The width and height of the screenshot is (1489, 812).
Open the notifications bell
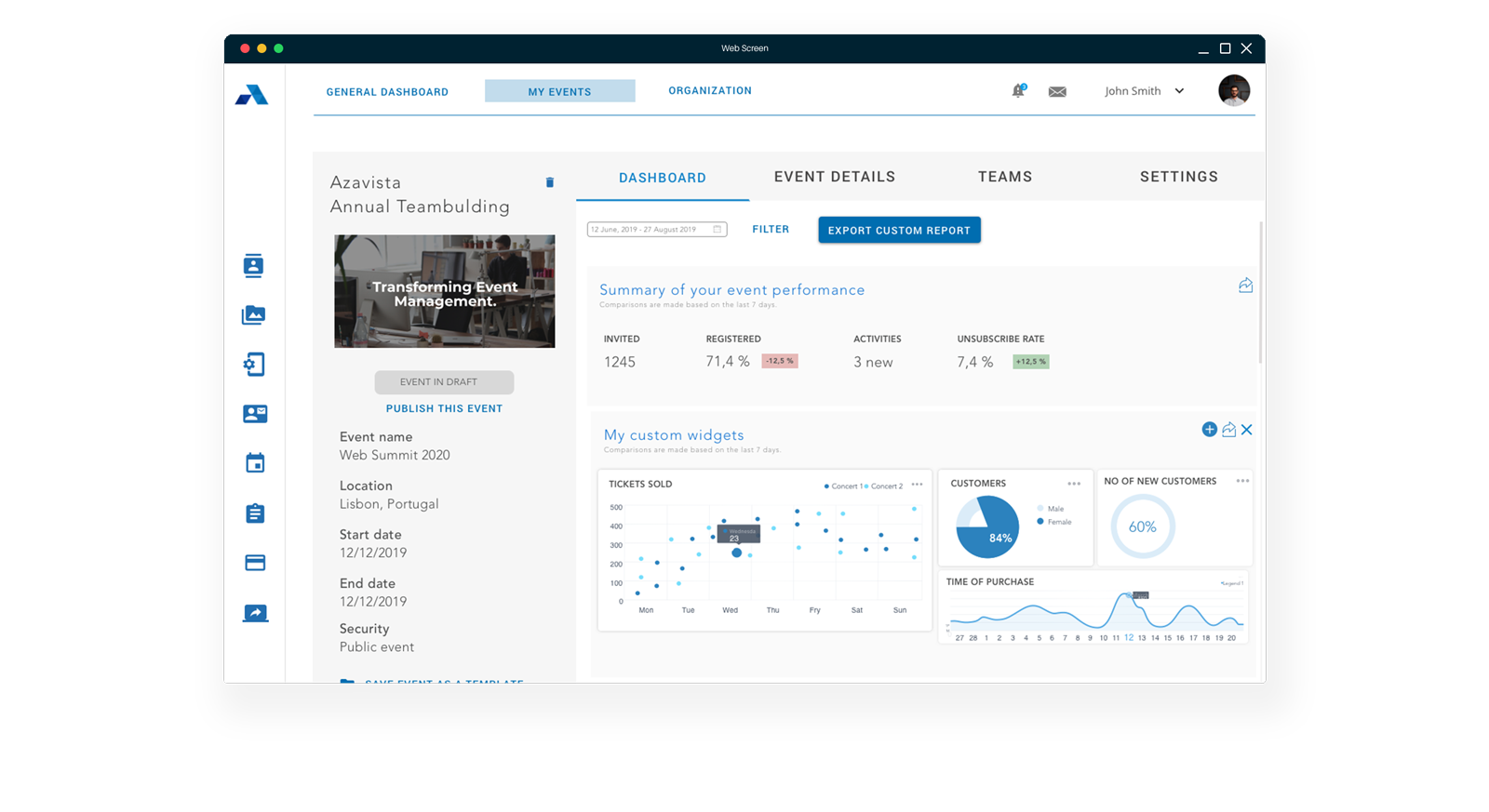click(1018, 90)
